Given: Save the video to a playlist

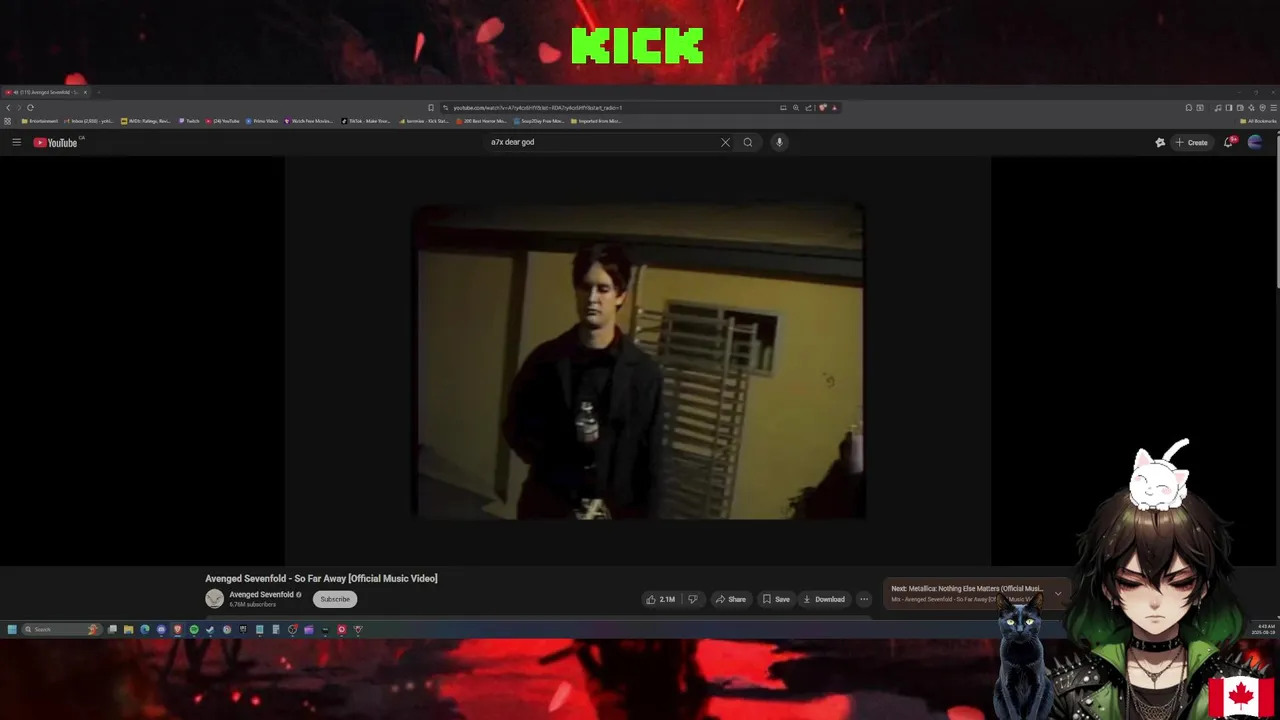Looking at the screenshot, I should 776,599.
